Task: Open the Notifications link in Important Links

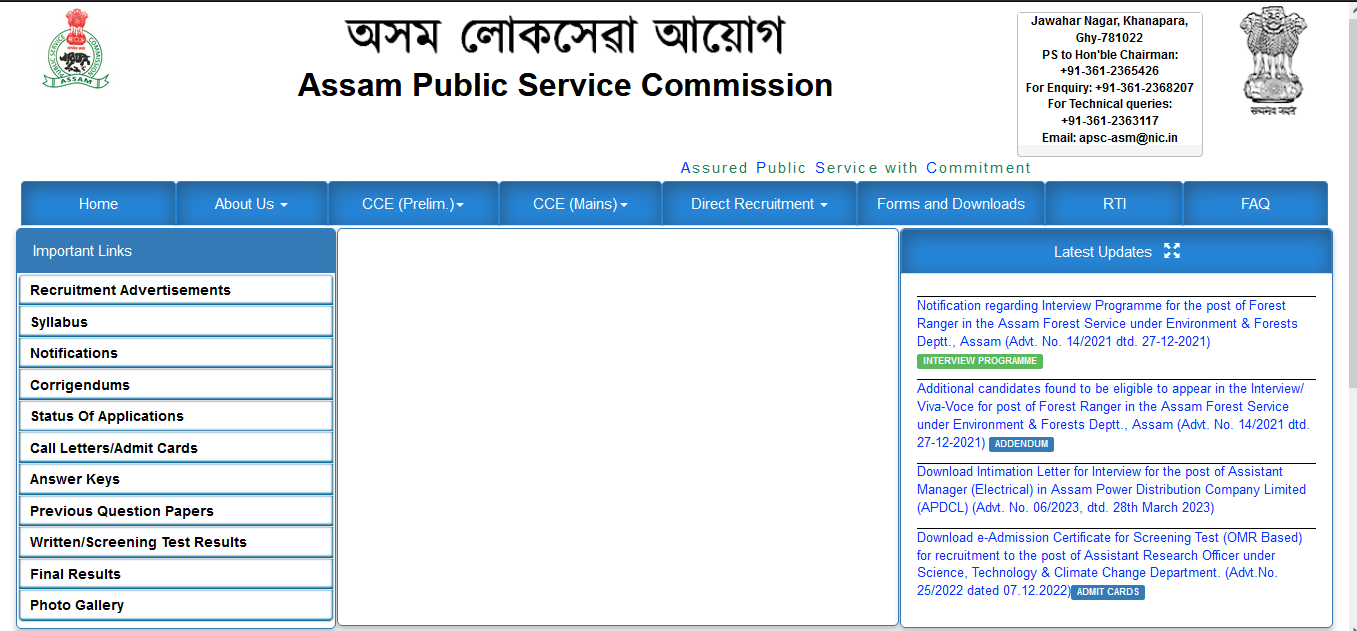Action: coord(176,353)
